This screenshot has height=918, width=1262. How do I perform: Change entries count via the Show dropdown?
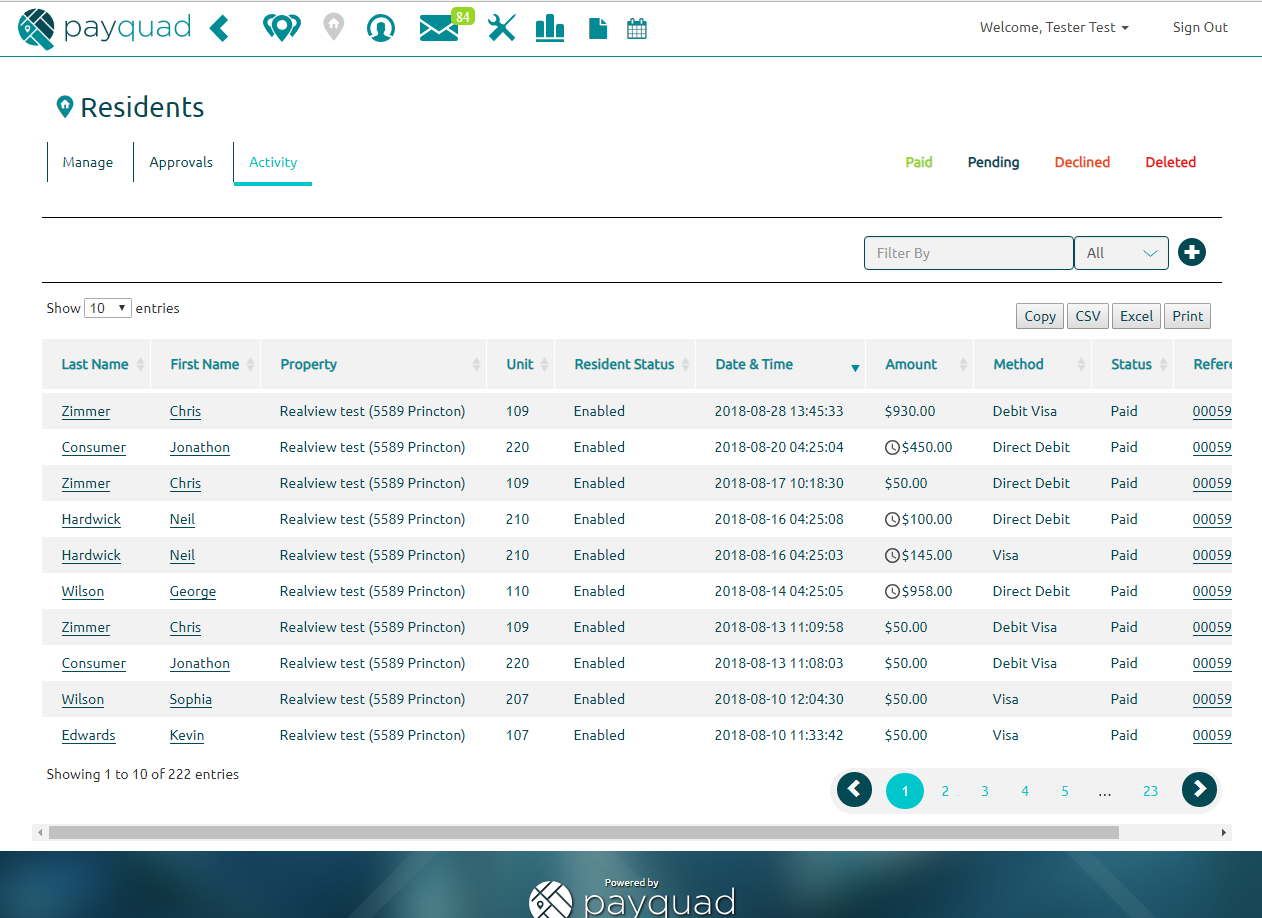(107, 307)
